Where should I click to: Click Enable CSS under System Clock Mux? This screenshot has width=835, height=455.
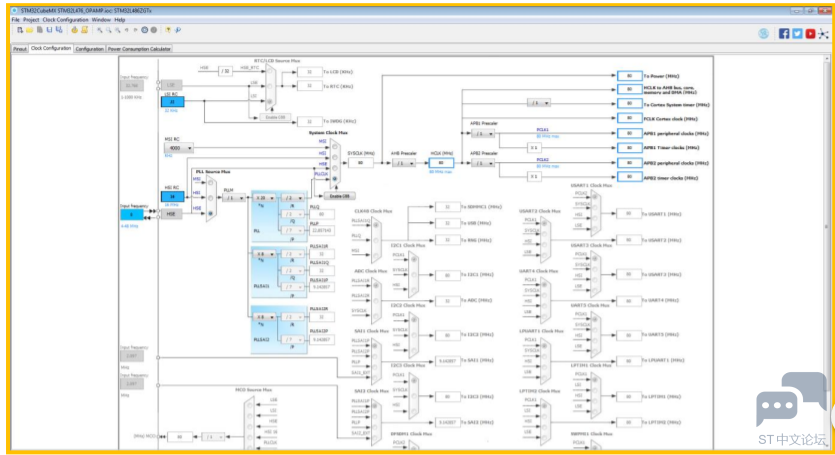pos(340,196)
